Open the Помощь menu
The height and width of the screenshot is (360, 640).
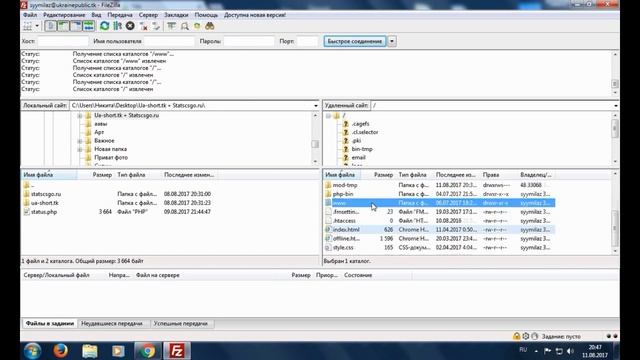[x=206, y=15]
